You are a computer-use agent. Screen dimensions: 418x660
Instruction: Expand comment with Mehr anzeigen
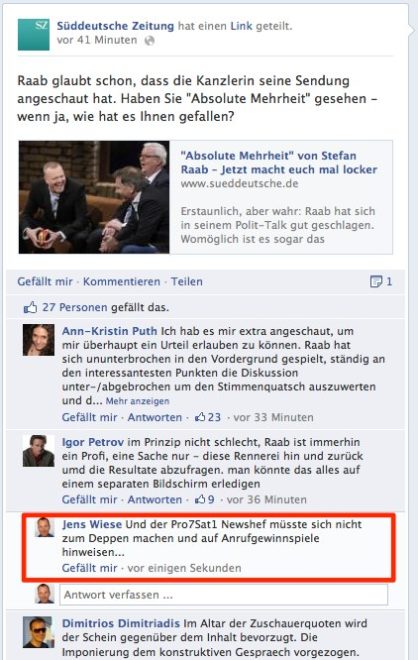[137, 401]
